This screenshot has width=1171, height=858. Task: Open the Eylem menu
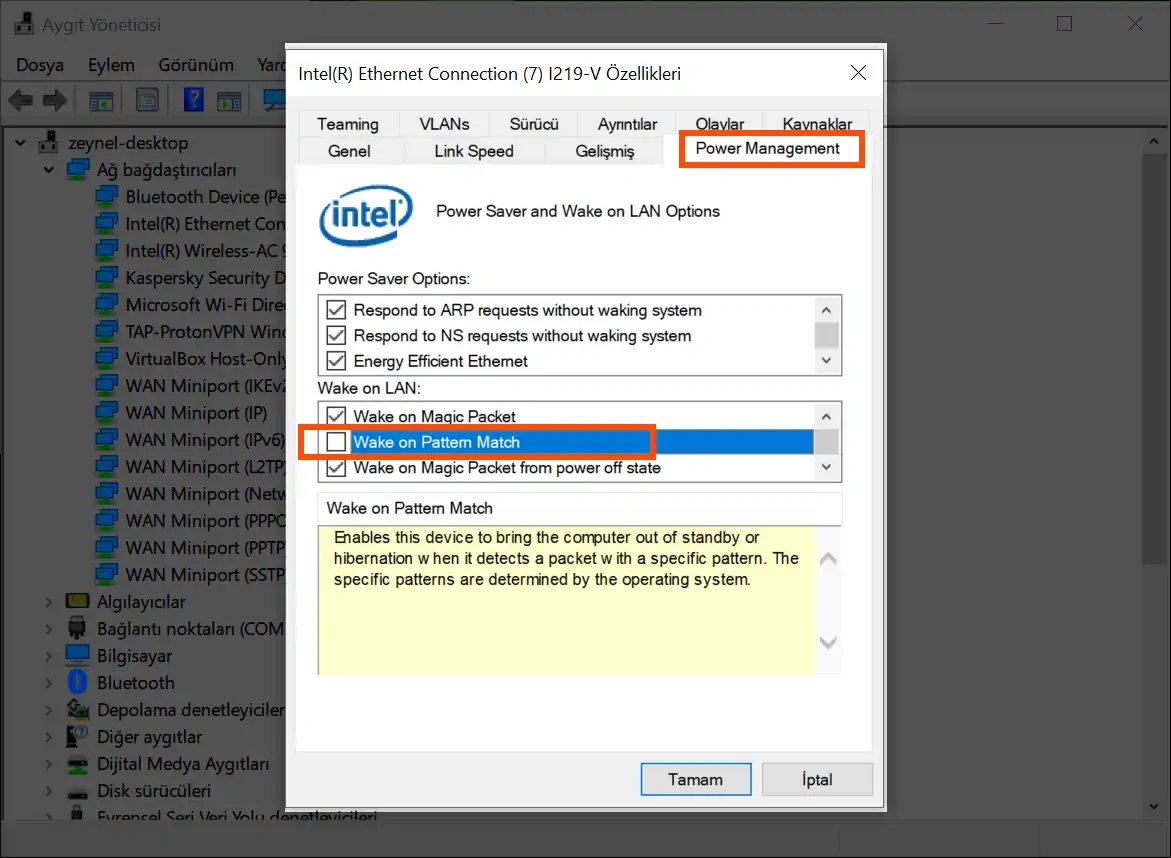pos(111,65)
